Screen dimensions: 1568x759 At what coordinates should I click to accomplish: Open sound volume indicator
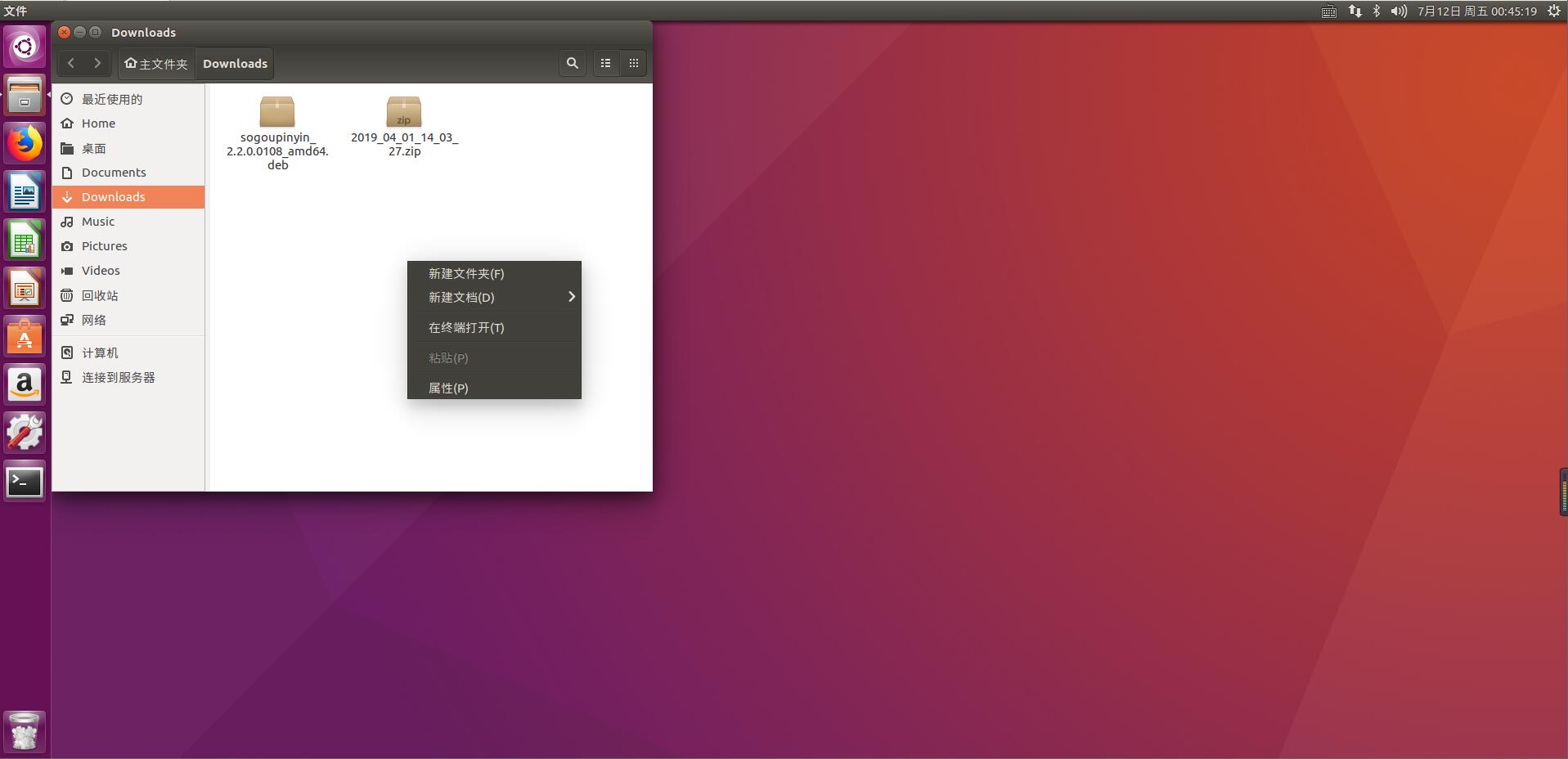[1399, 11]
